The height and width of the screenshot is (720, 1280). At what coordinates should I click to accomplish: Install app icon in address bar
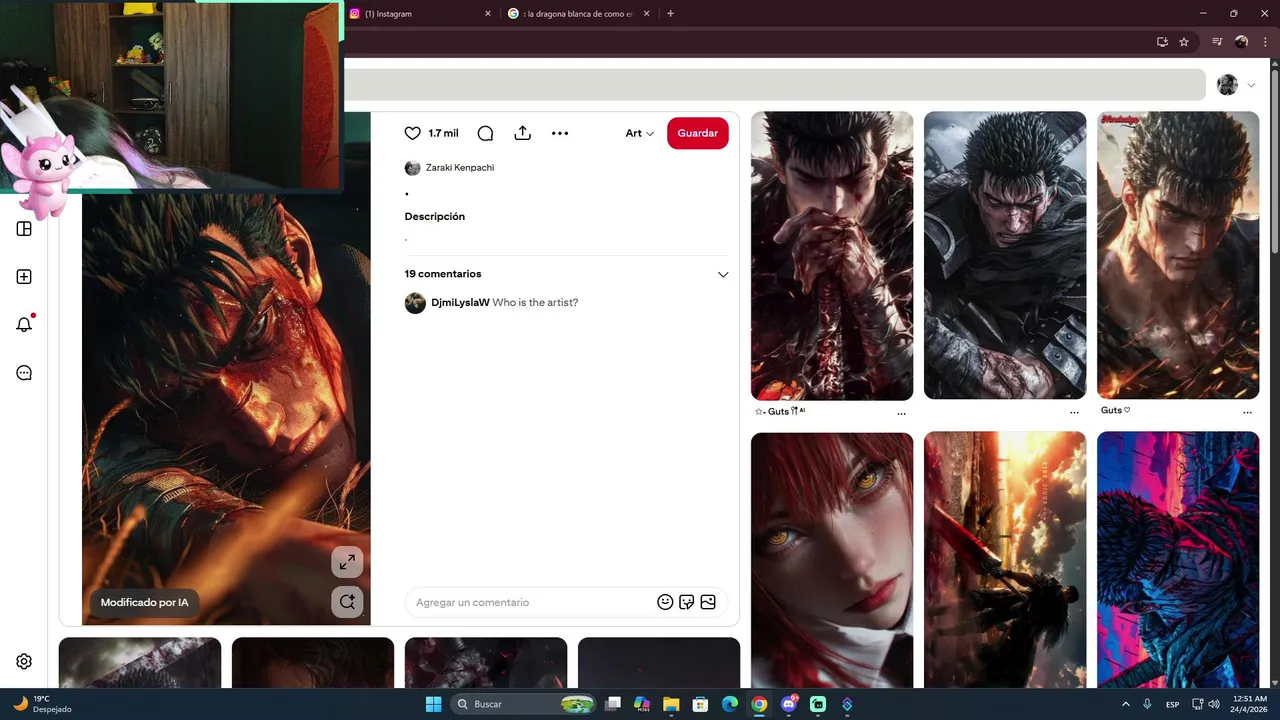click(x=1162, y=42)
